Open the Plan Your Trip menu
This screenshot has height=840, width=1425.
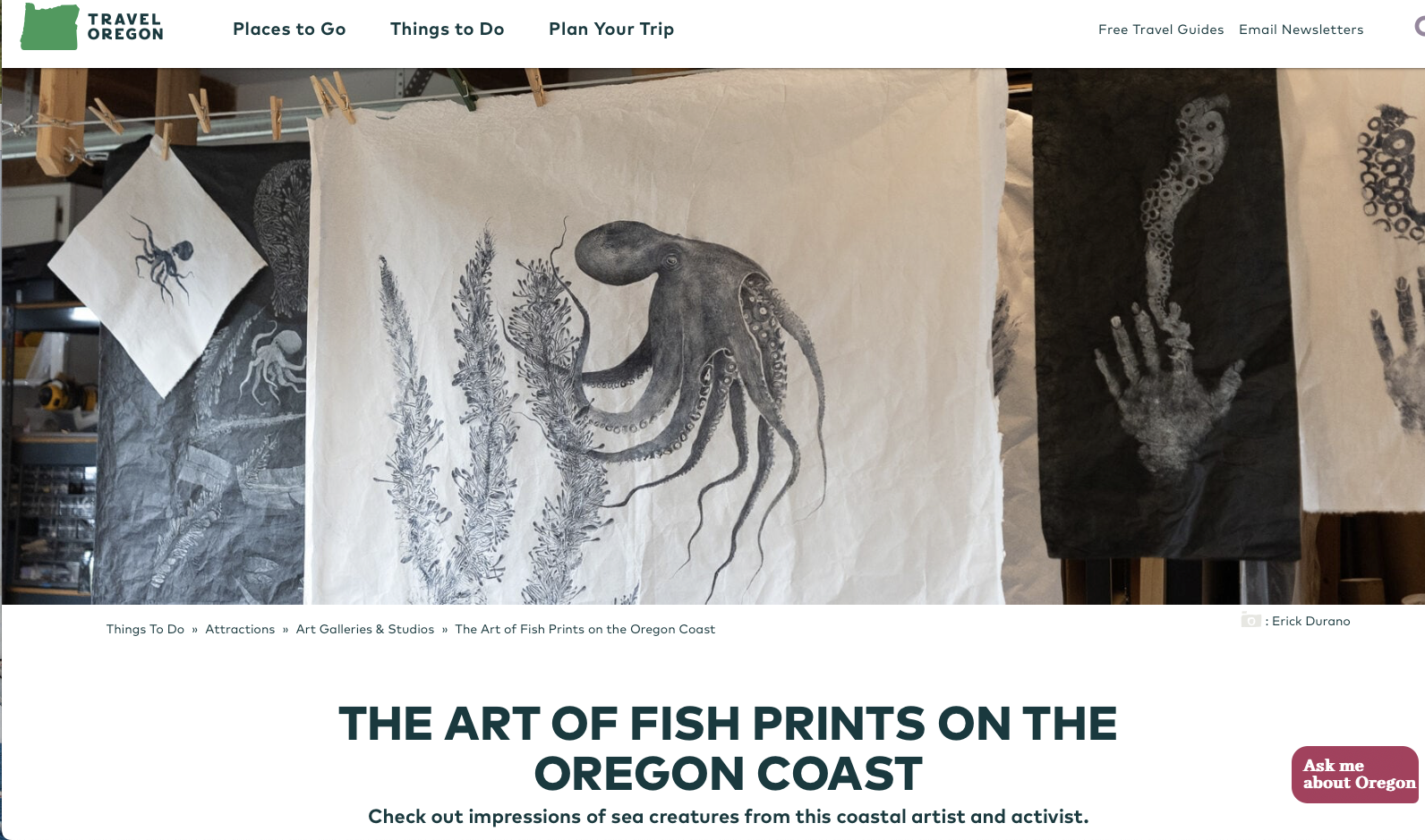pyautogui.click(x=611, y=29)
